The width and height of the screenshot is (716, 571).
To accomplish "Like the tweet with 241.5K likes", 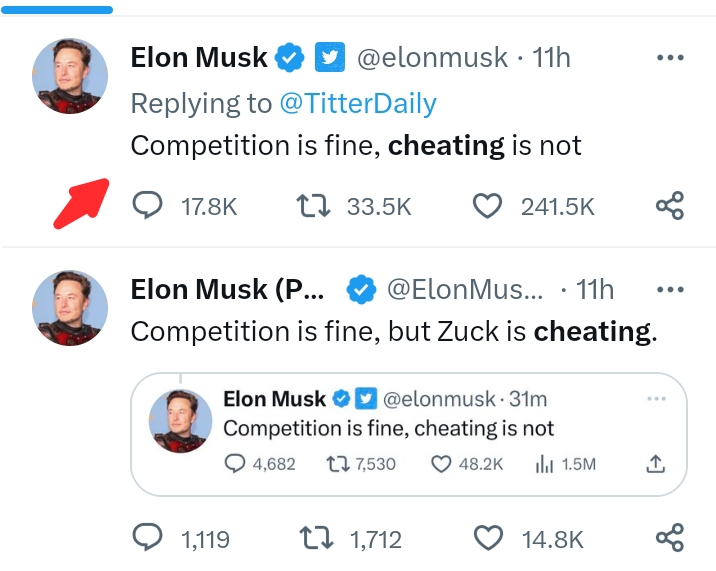I will pos(487,206).
